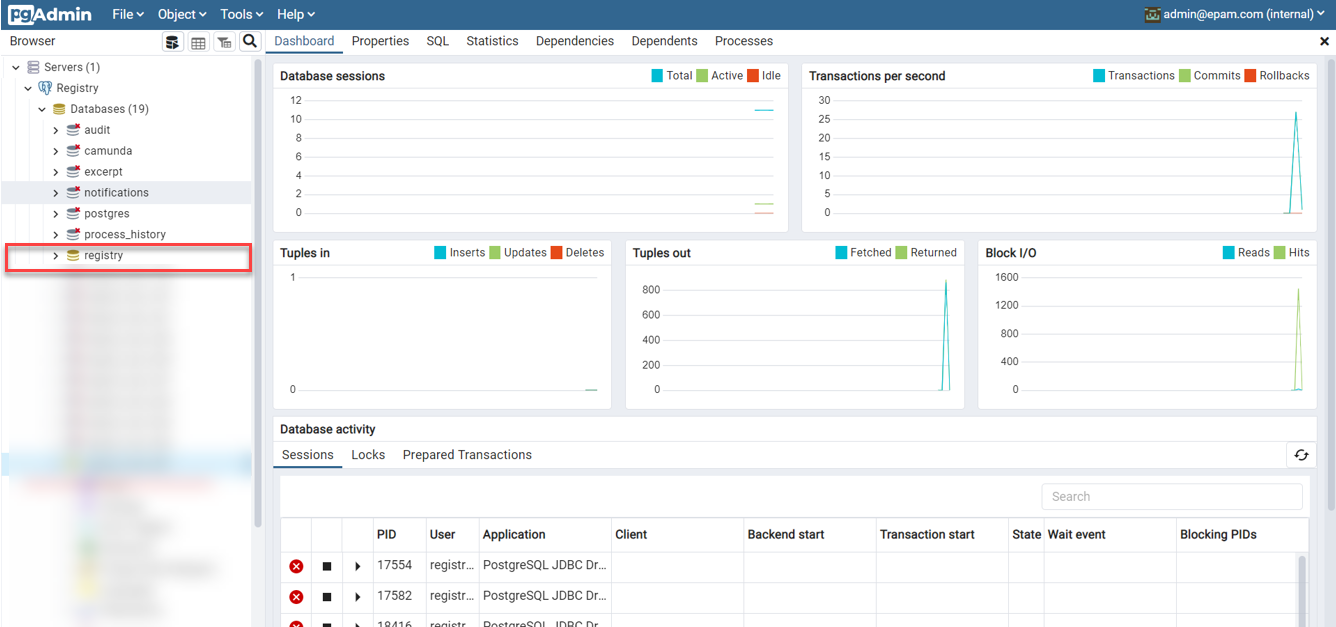
Task: Select the Prepared Transactions tab
Action: 467,455
